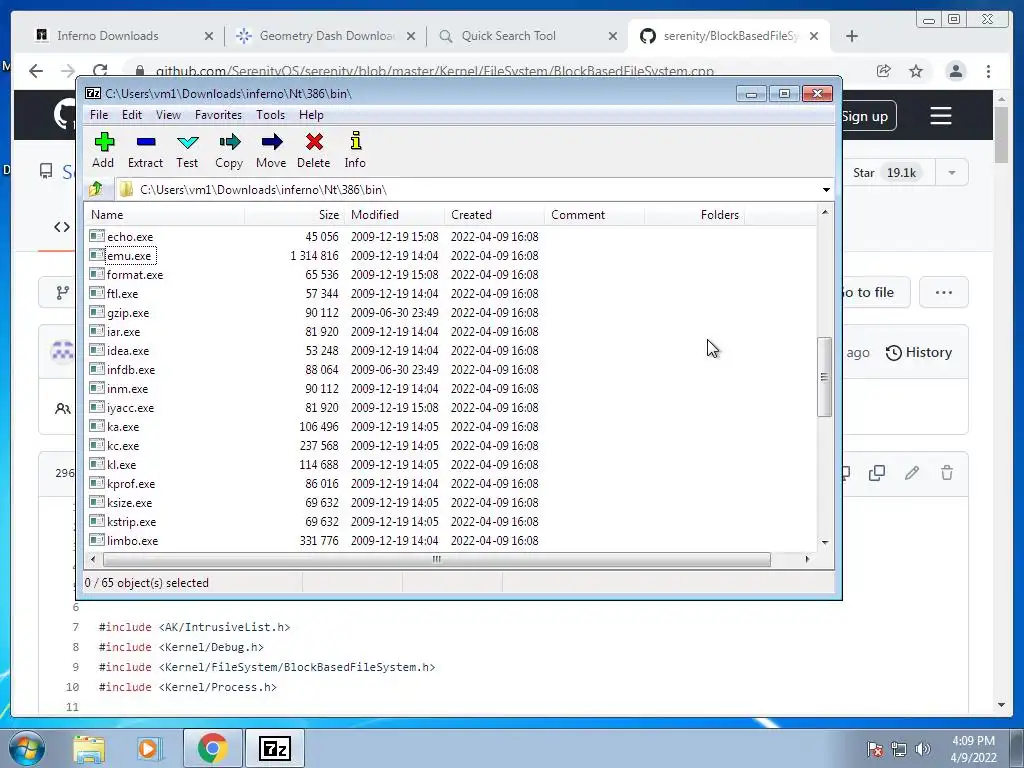Screen dimensions: 1024x768
Task: Switch to Chrome from the taskbar
Action: (212, 748)
